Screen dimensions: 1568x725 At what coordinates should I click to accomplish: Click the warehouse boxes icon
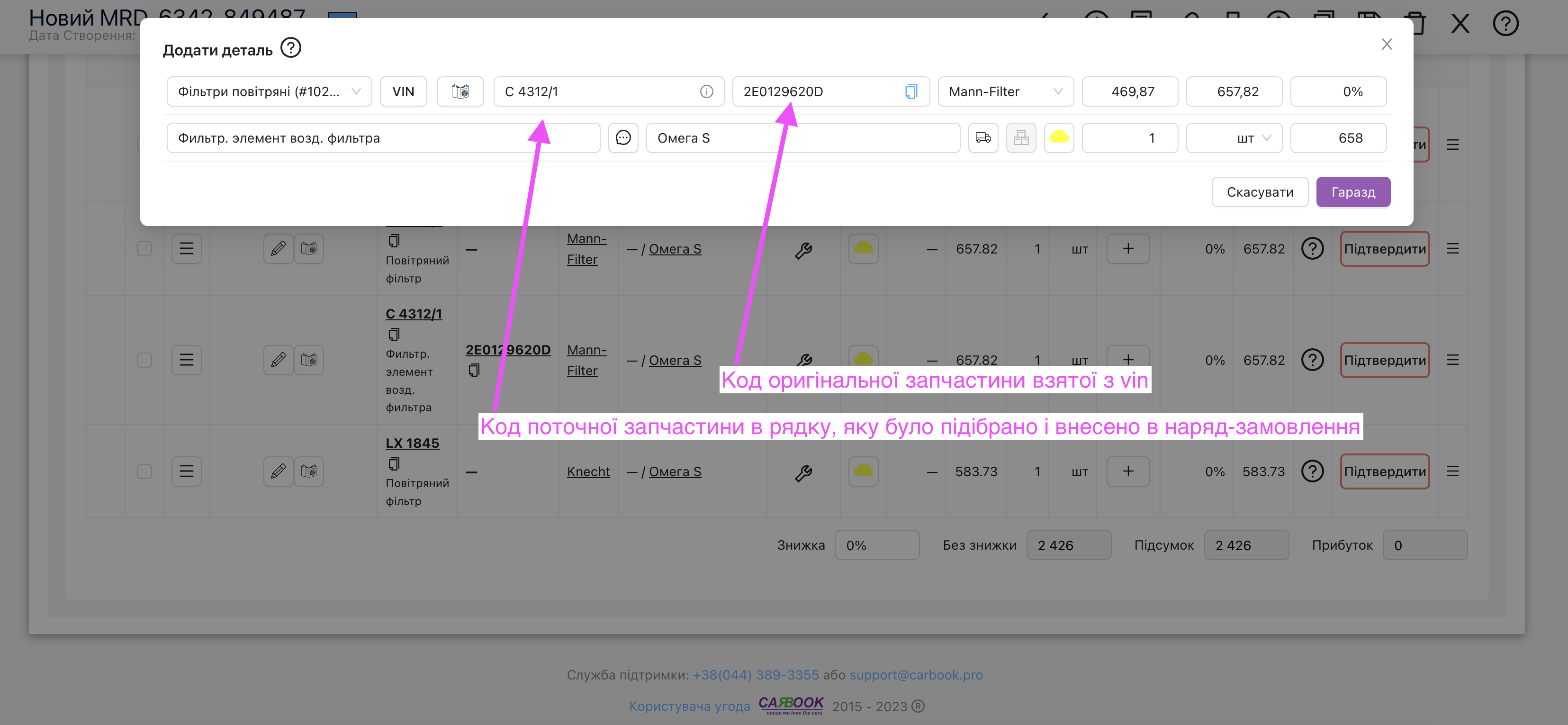pyautogui.click(x=1021, y=137)
